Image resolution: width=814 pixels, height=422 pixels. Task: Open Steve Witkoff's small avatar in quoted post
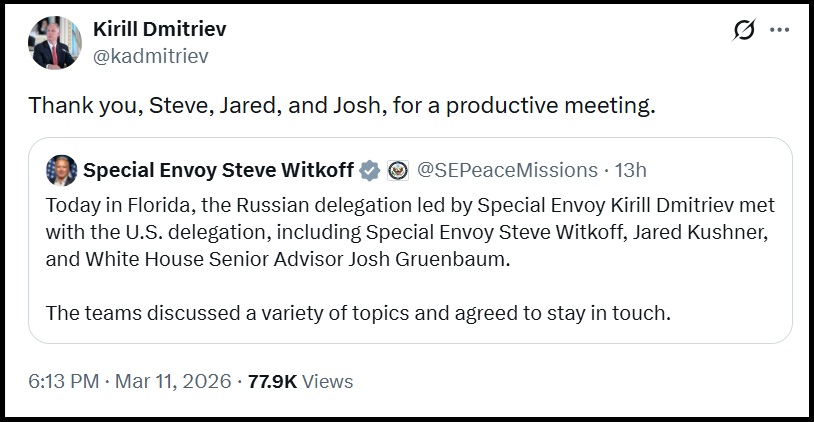(x=62, y=170)
